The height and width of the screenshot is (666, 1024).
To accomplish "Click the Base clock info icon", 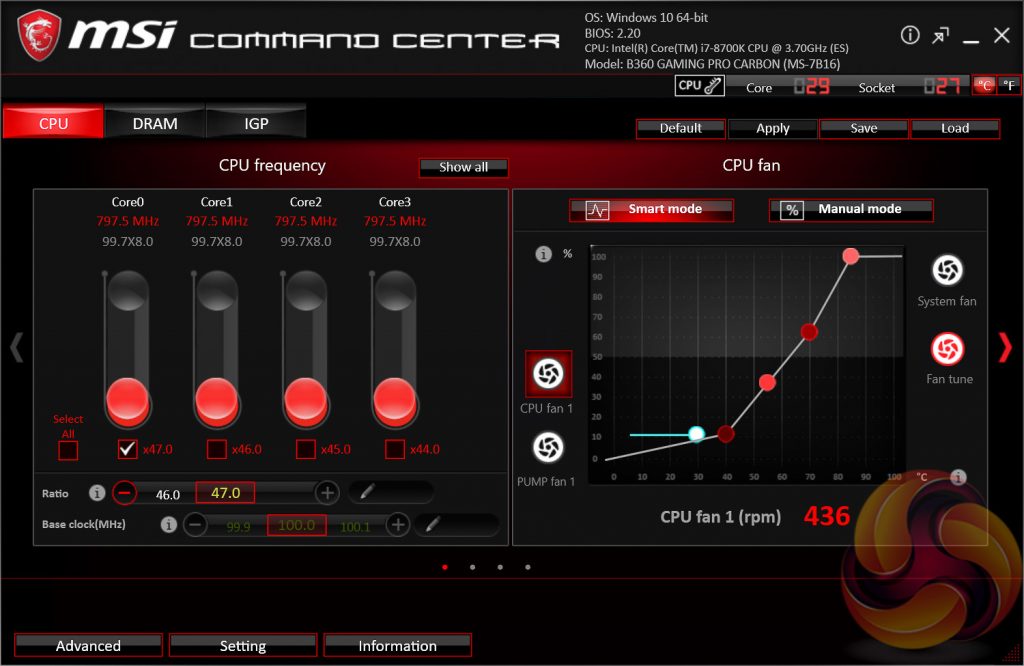I will click(168, 524).
